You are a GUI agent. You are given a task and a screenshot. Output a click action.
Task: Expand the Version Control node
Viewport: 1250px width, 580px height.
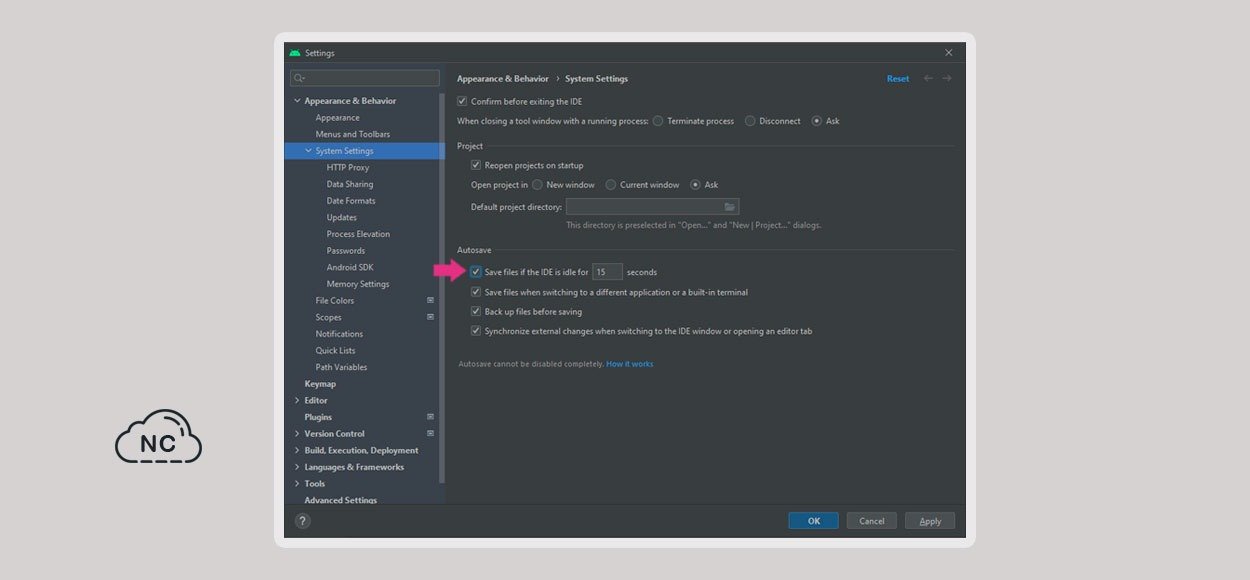[x=297, y=434]
